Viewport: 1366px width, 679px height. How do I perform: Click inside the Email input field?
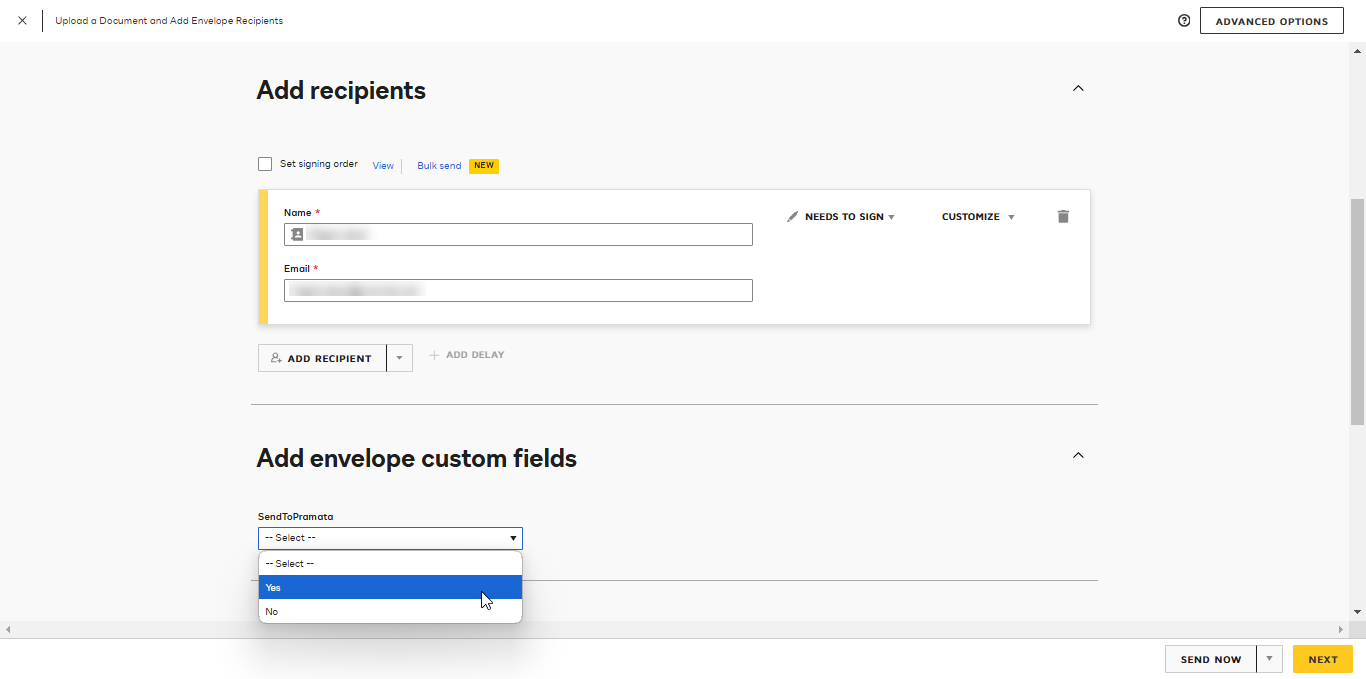tap(518, 290)
